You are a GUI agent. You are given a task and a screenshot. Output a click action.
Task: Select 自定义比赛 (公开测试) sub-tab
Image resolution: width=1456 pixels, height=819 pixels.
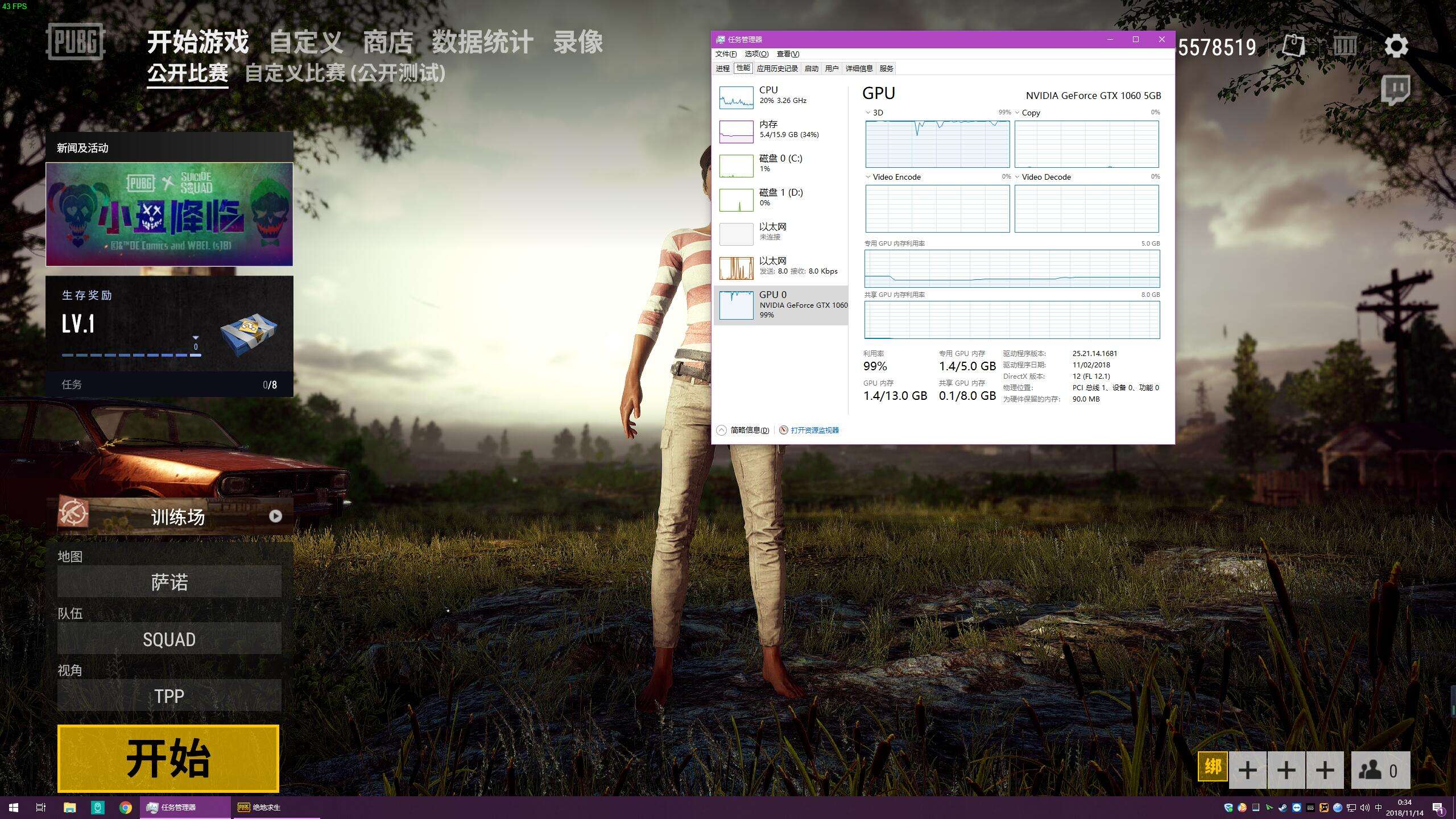(x=345, y=73)
